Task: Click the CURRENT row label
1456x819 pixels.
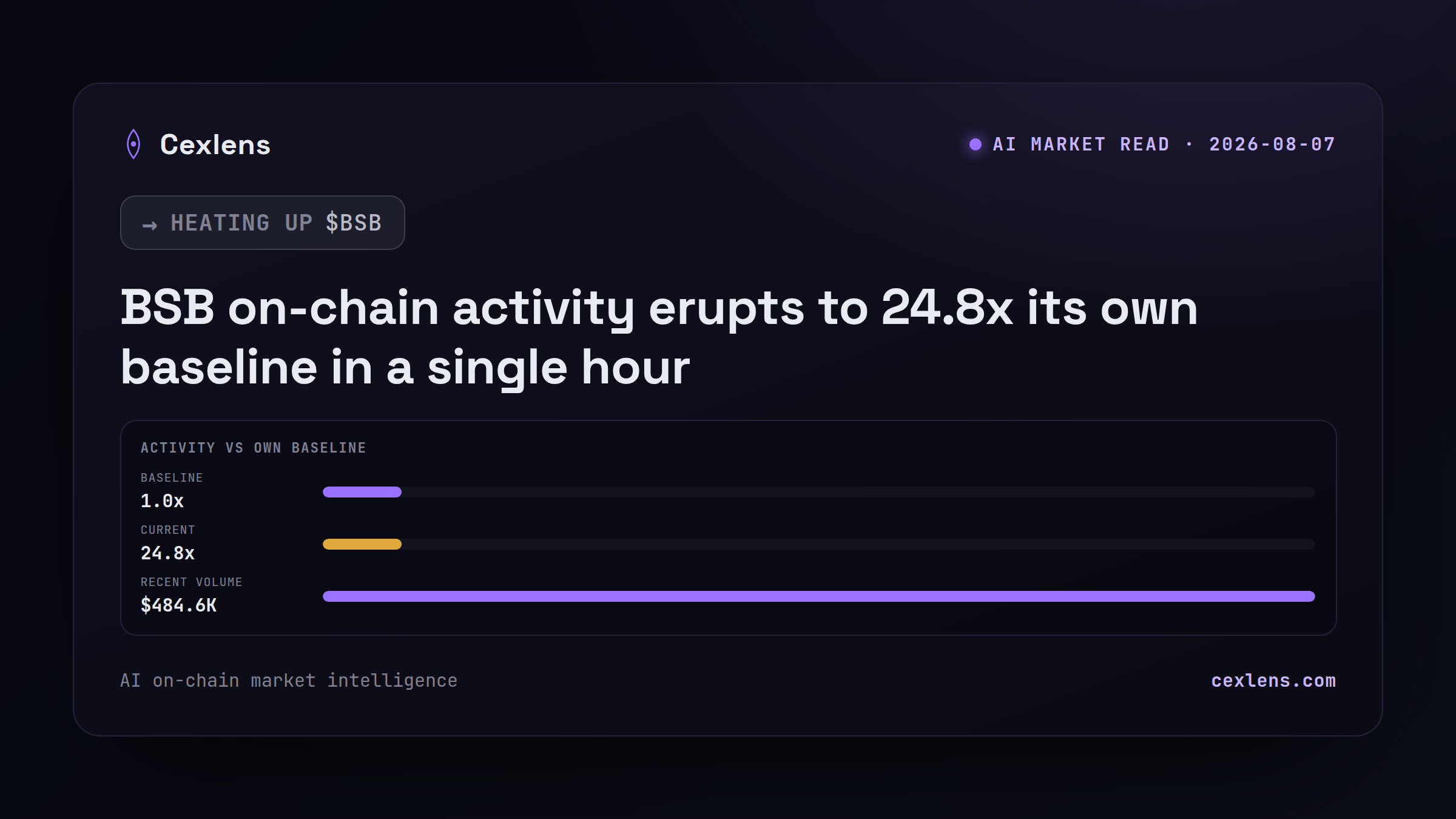Action: pyautogui.click(x=168, y=530)
